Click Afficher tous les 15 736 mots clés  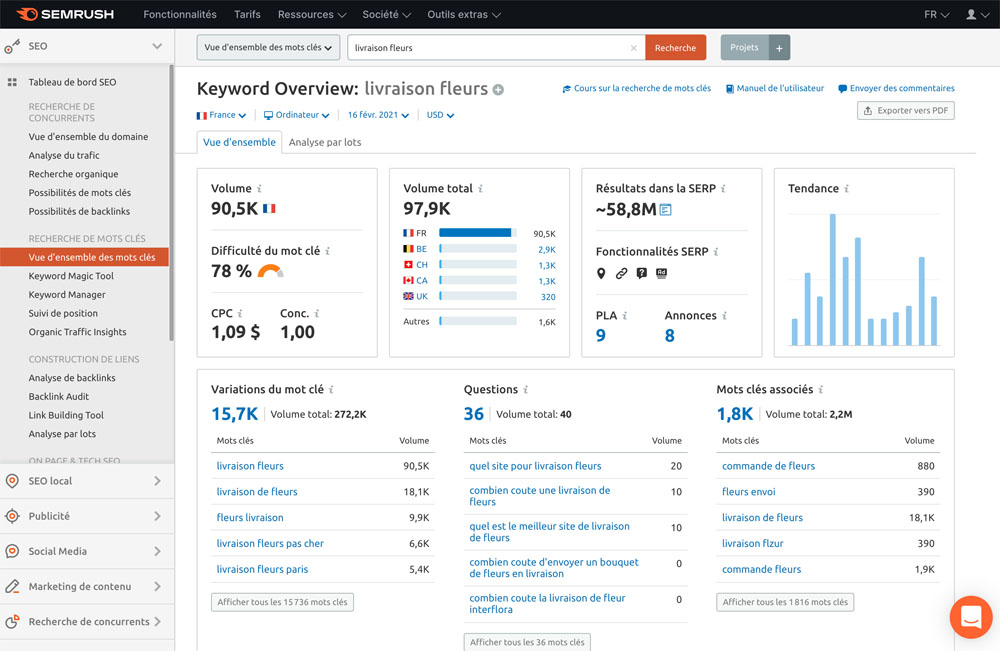pos(282,602)
